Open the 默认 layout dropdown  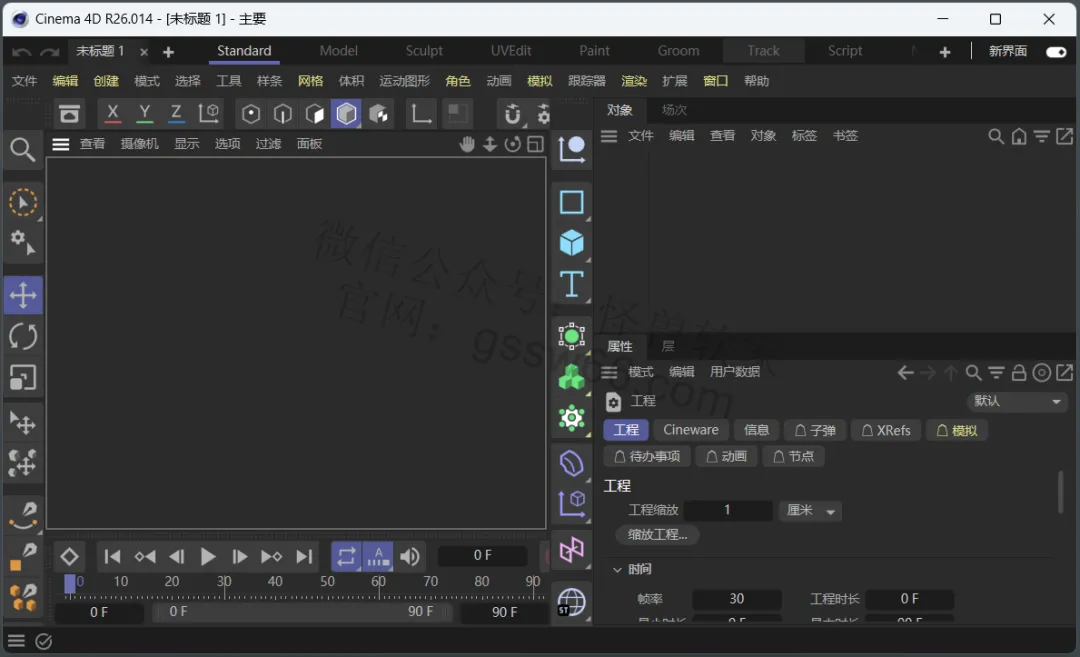(x=1017, y=401)
